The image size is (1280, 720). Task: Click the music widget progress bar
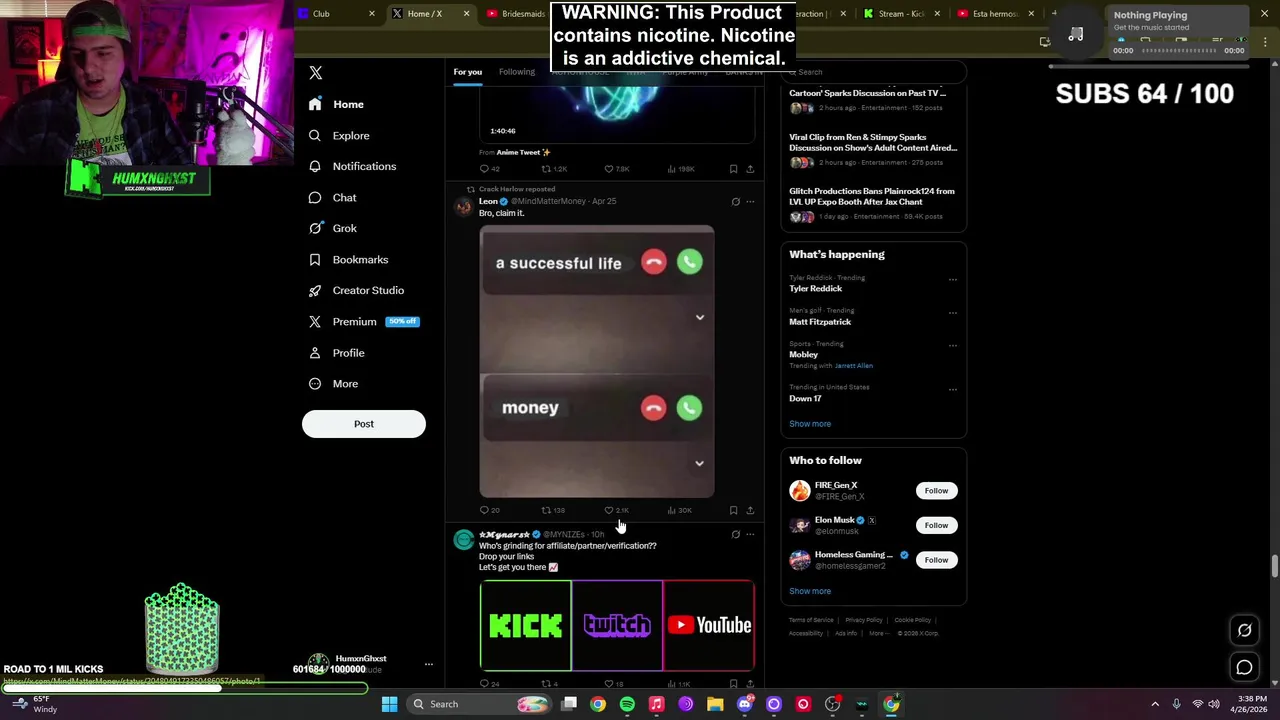point(1179,51)
